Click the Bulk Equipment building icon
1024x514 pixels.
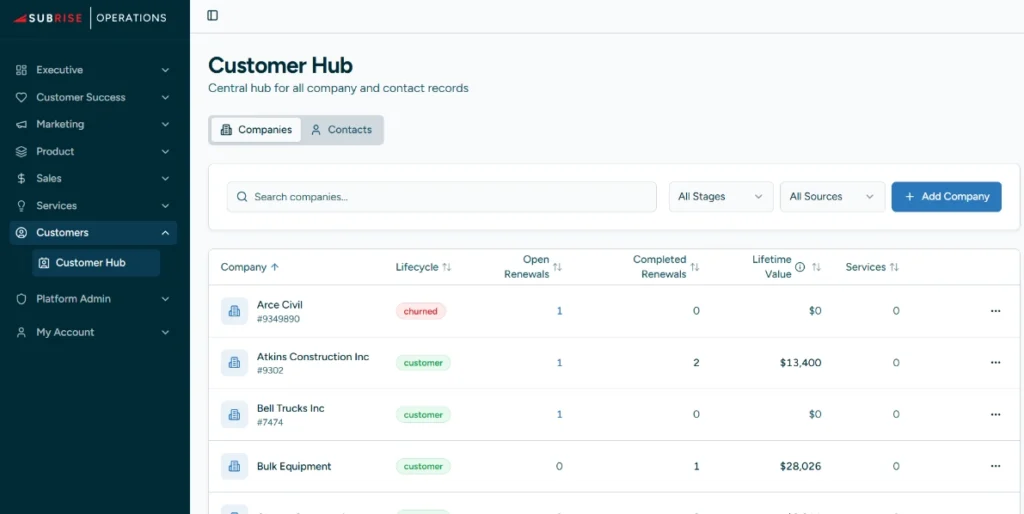[234, 466]
